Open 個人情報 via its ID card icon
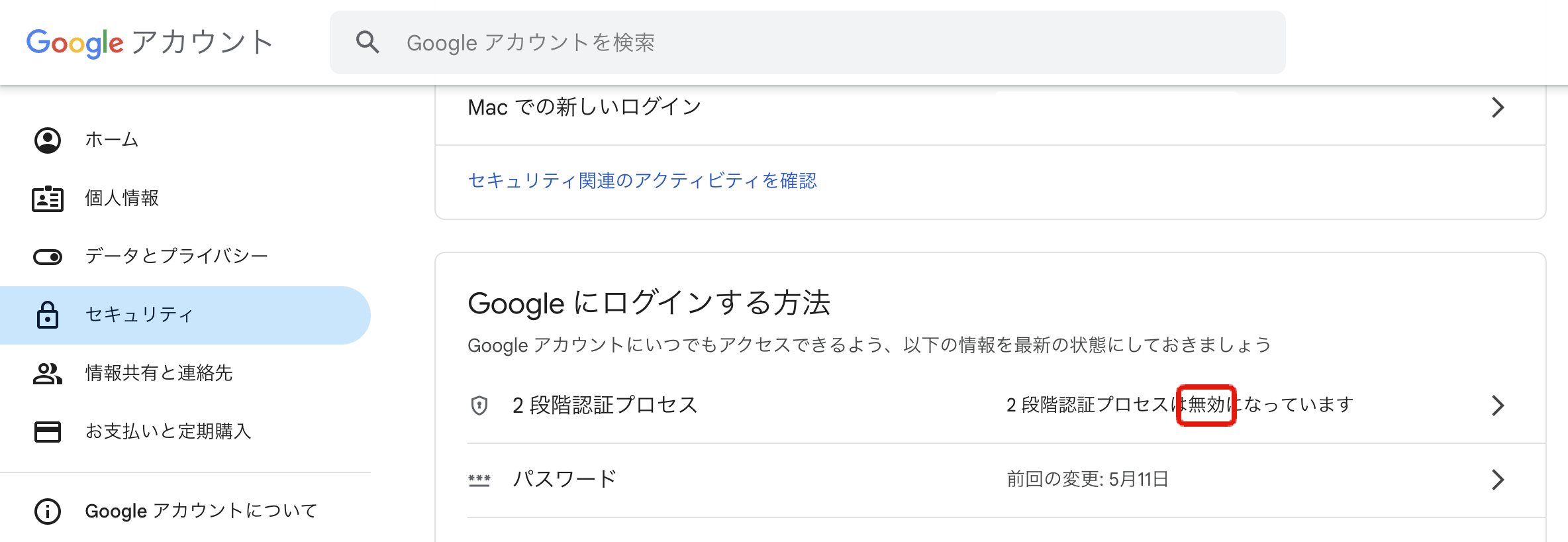1568x542 pixels. pyautogui.click(x=47, y=197)
